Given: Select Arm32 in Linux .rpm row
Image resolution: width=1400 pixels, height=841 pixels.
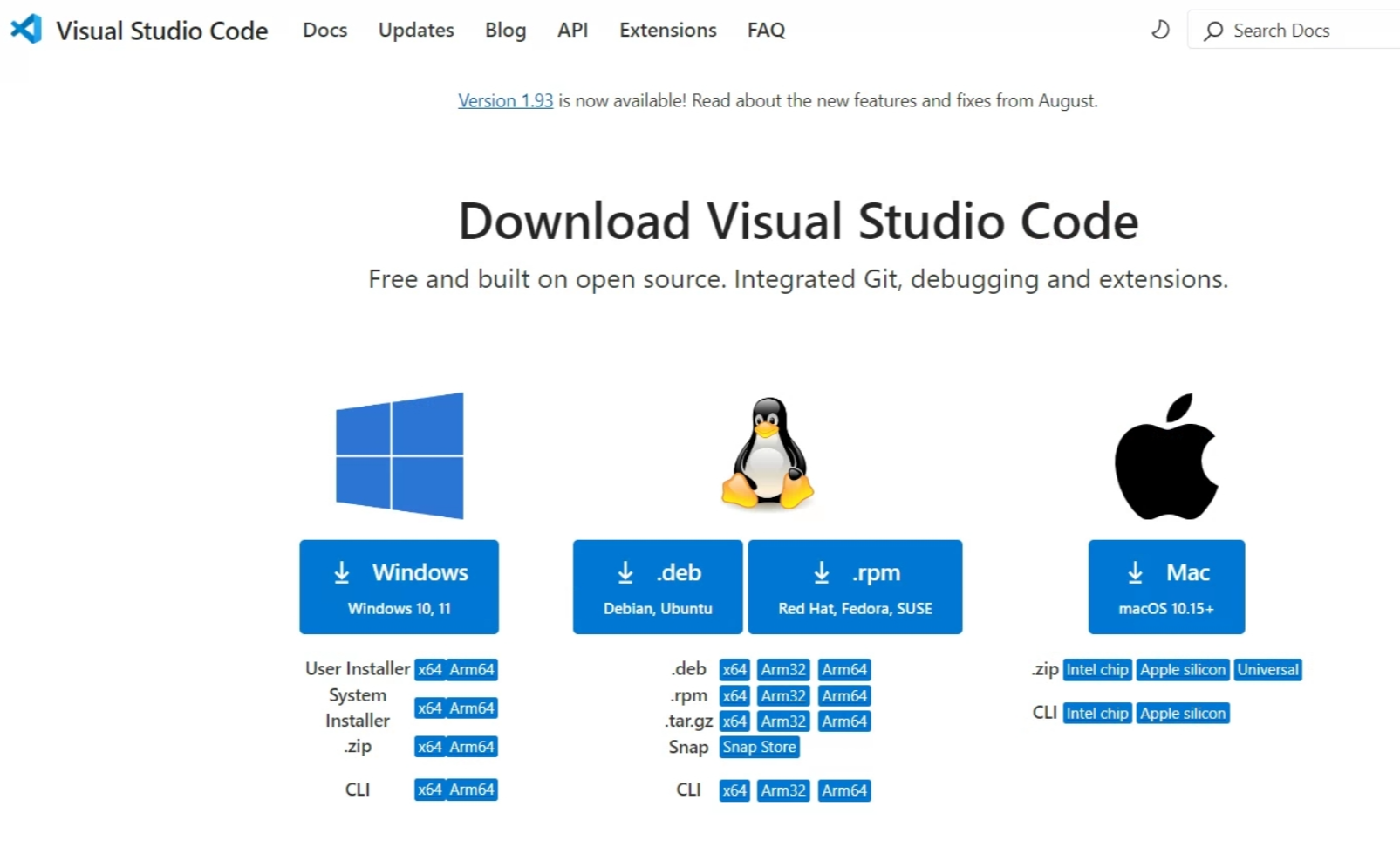Looking at the screenshot, I should click(783, 696).
